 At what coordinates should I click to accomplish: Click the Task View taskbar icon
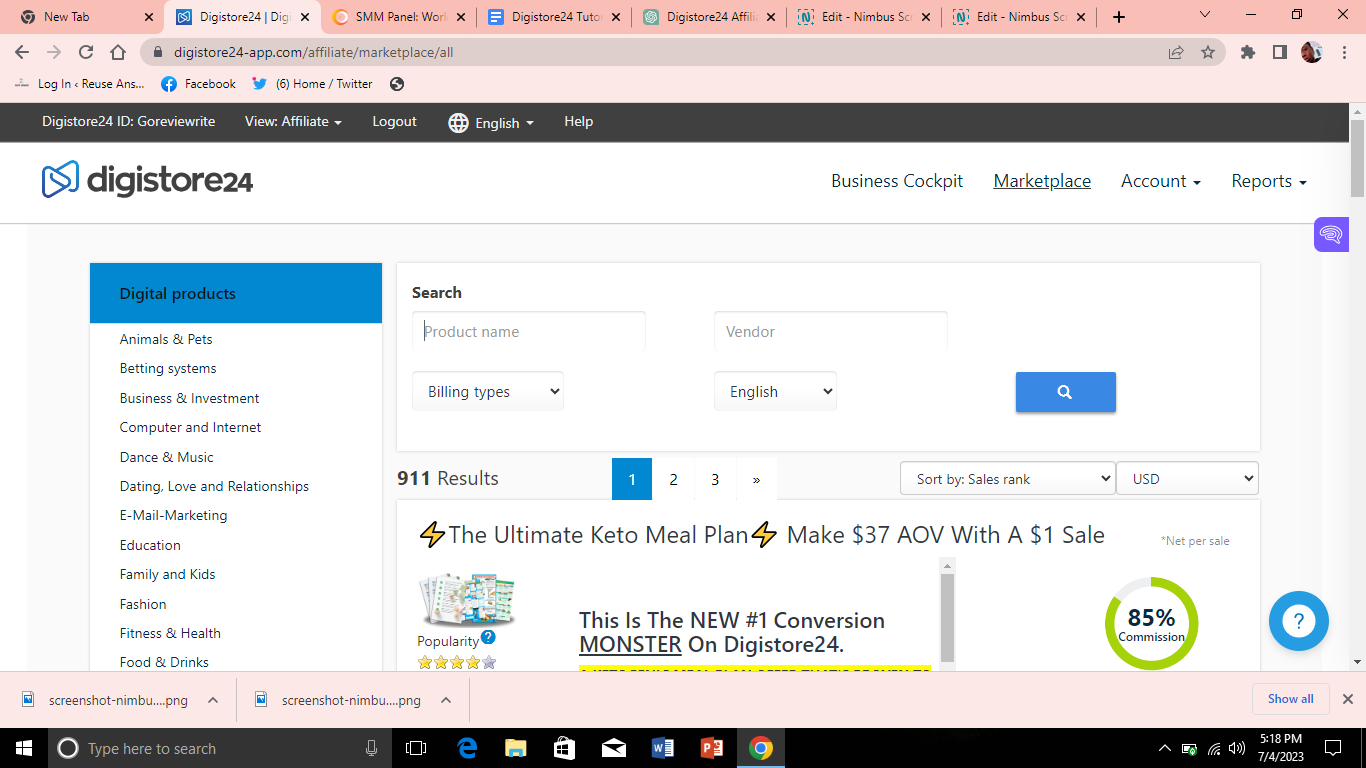(416, 748)
